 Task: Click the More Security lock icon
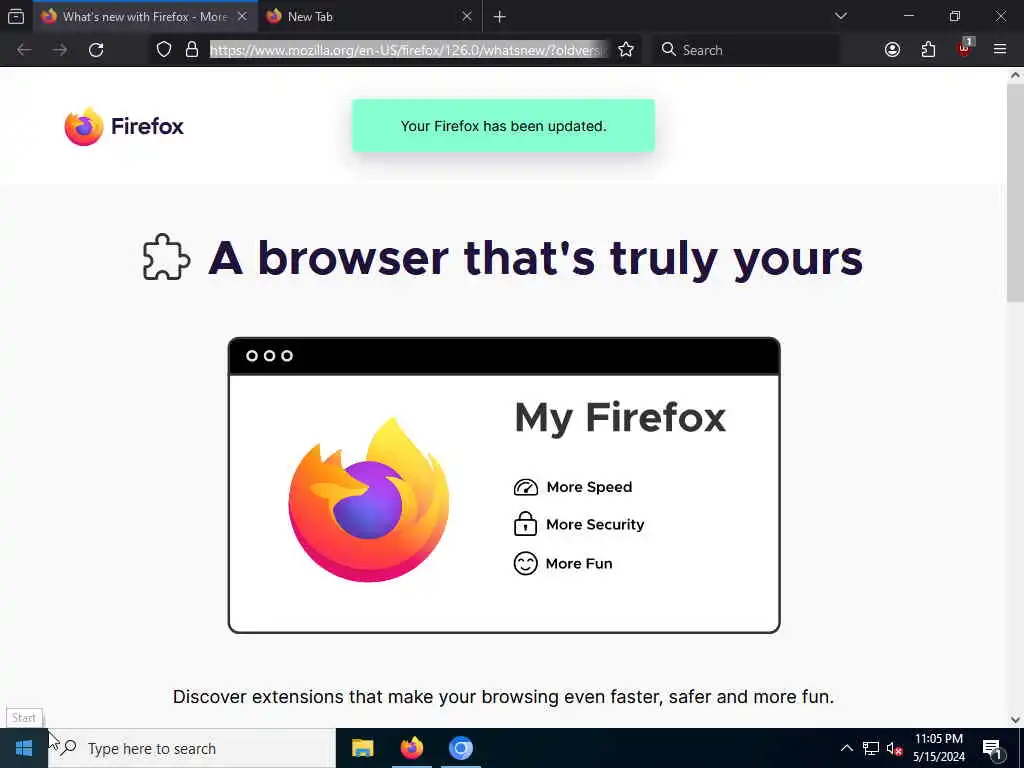[x=525, y=524]
